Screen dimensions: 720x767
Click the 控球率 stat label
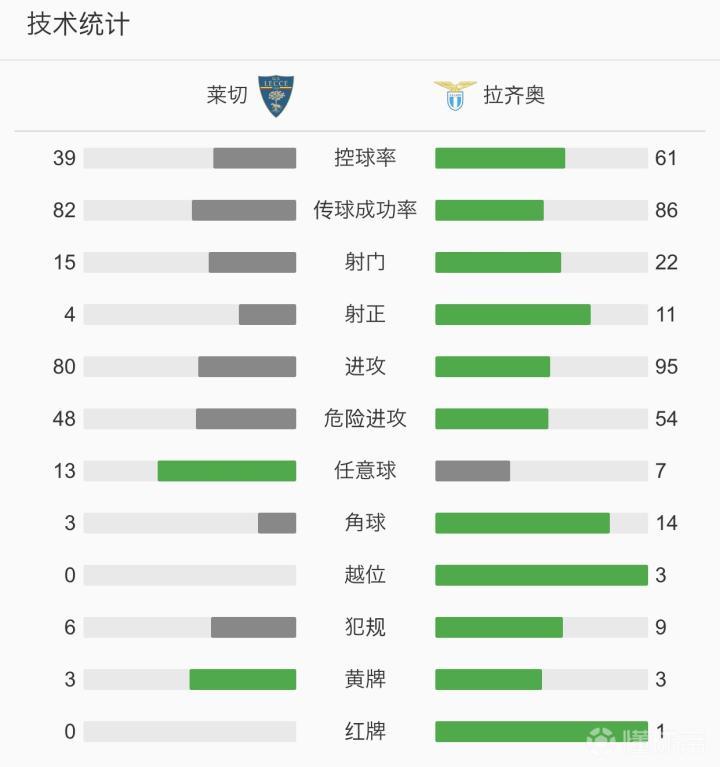tap(365, 158)
